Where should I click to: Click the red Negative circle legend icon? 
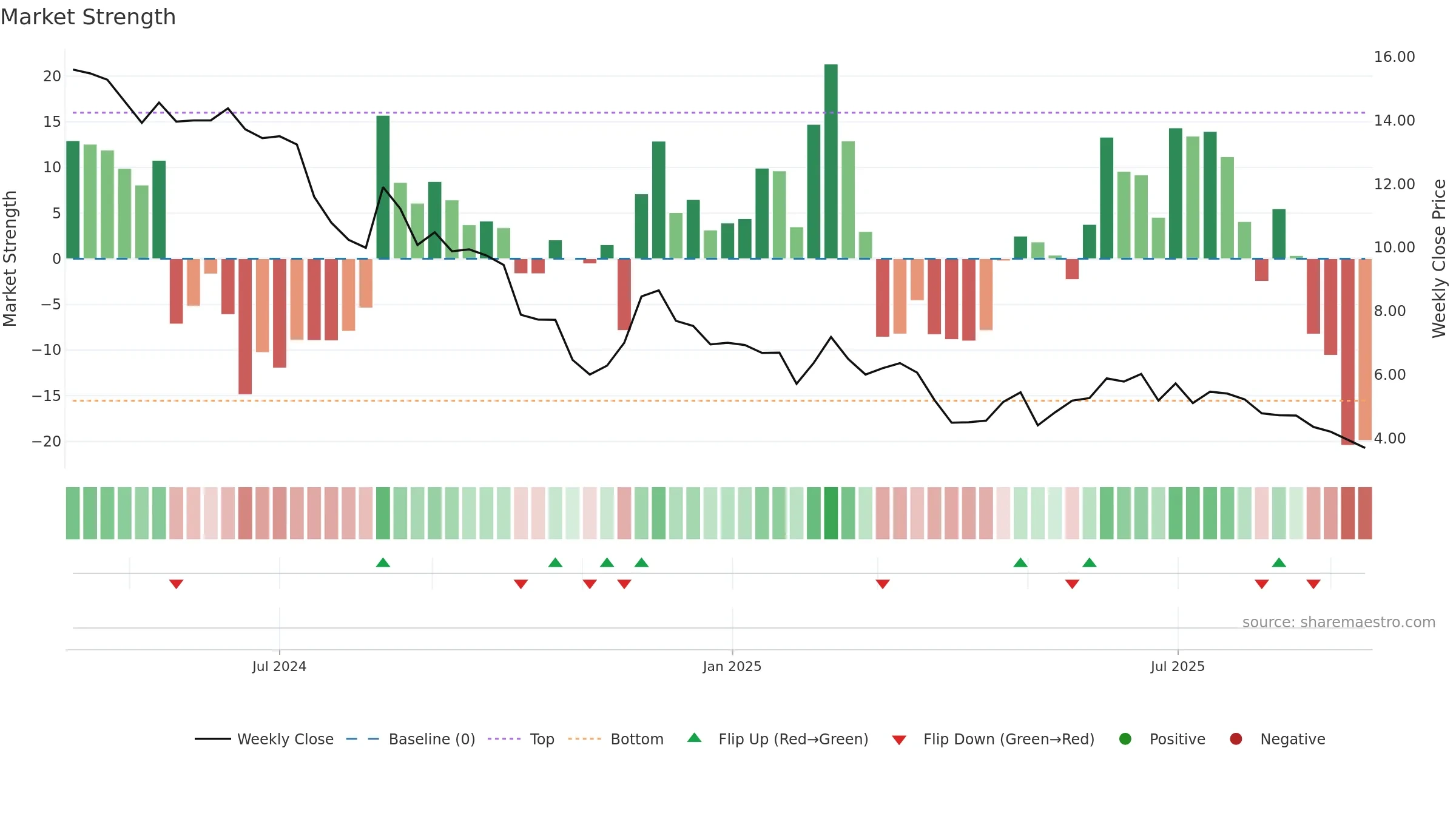pos(1236,739)
